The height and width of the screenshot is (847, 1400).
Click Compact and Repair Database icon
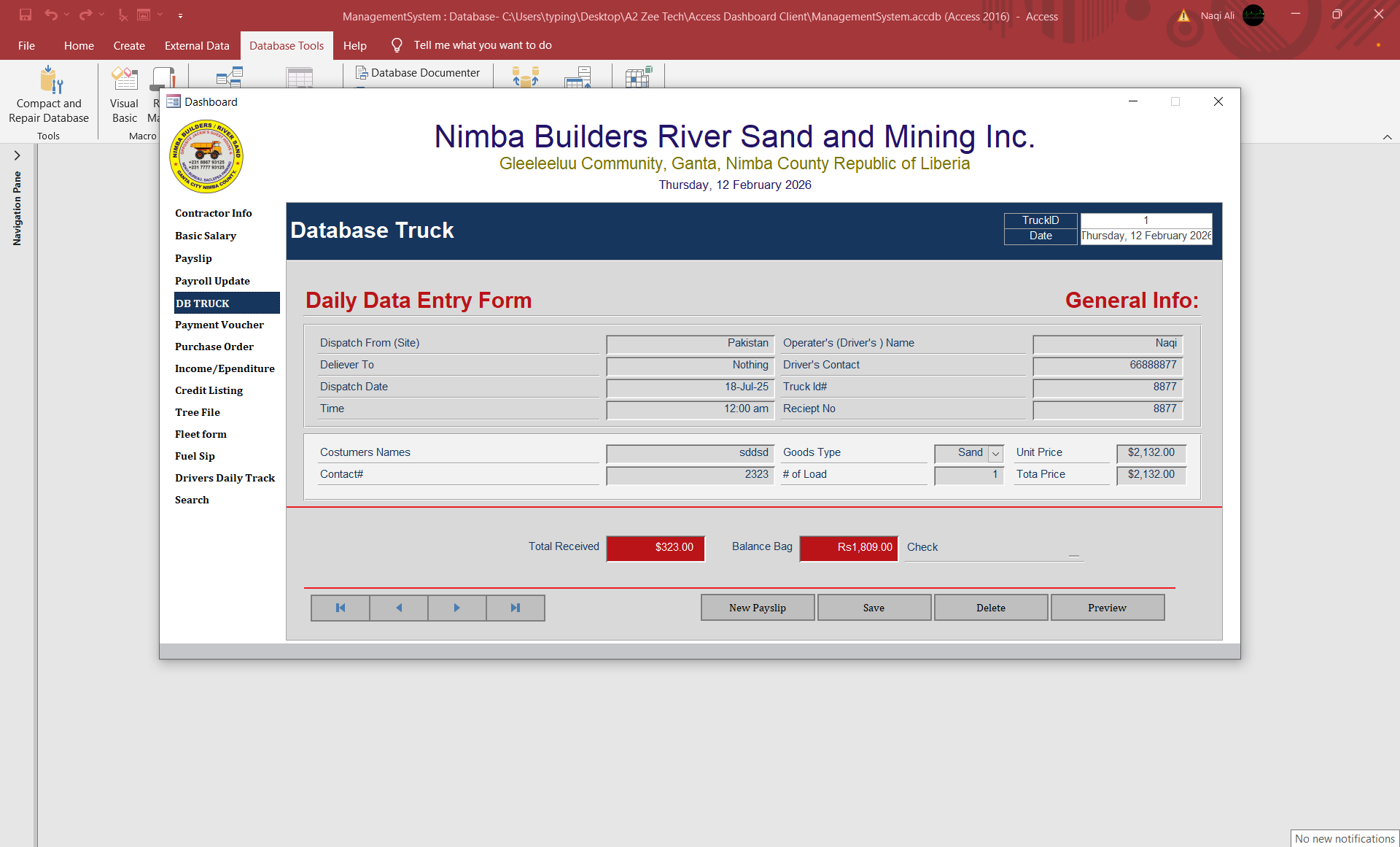click(51, 80)
